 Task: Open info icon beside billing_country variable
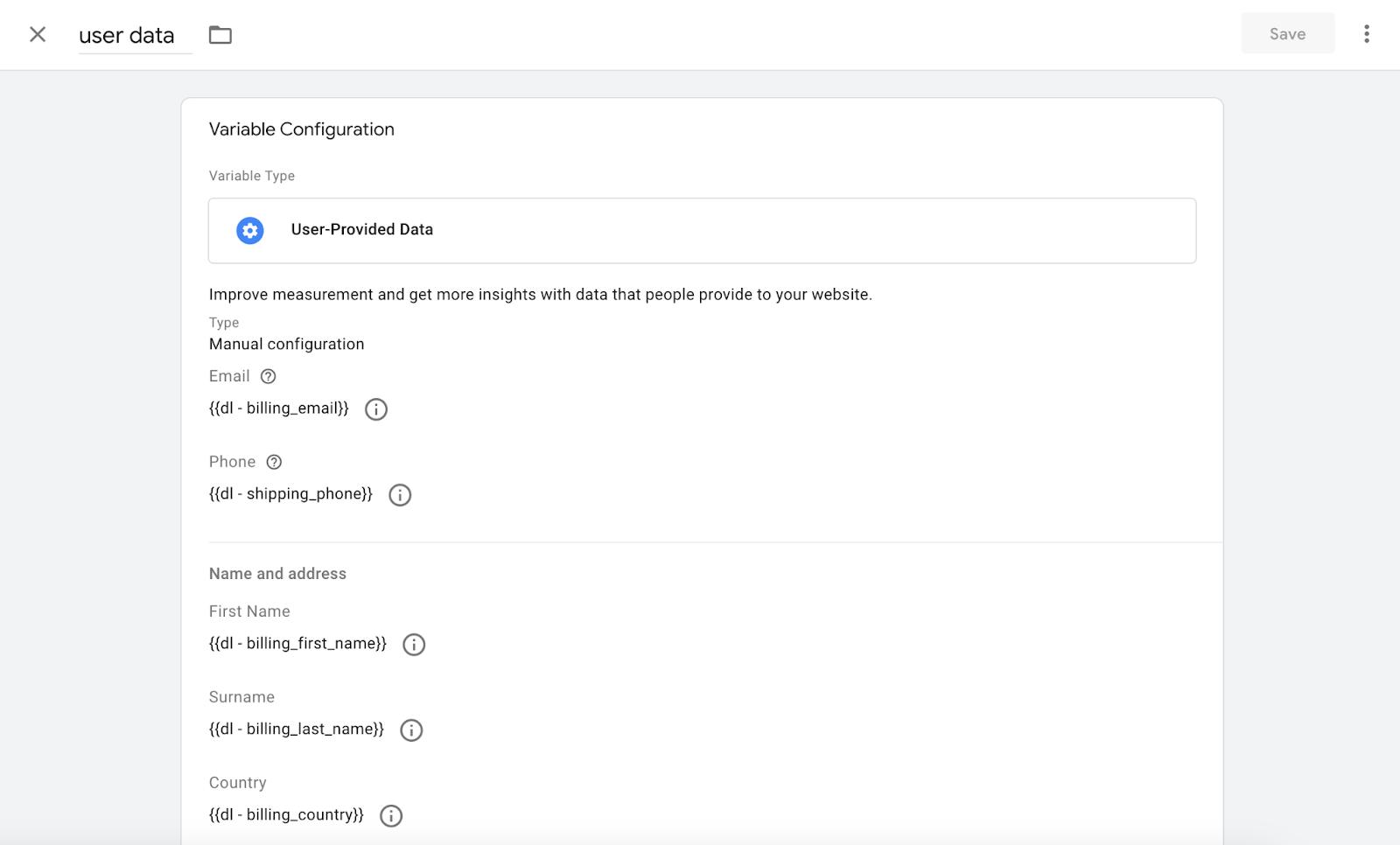click(x=391, y=816)
